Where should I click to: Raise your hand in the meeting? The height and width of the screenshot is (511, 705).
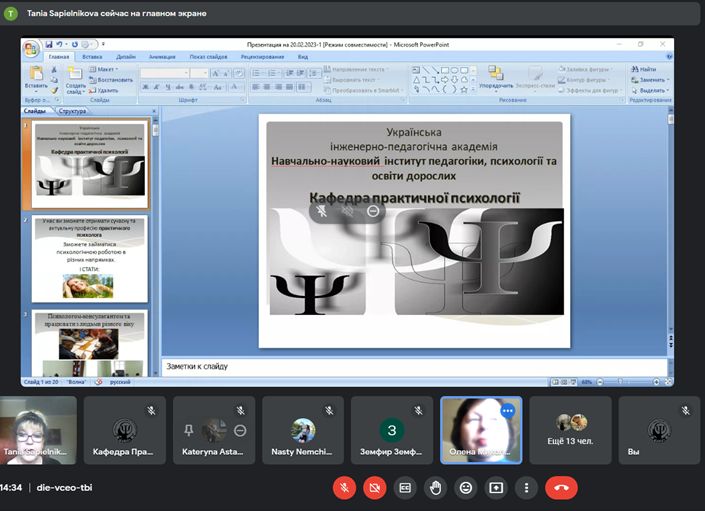[435, 488]
